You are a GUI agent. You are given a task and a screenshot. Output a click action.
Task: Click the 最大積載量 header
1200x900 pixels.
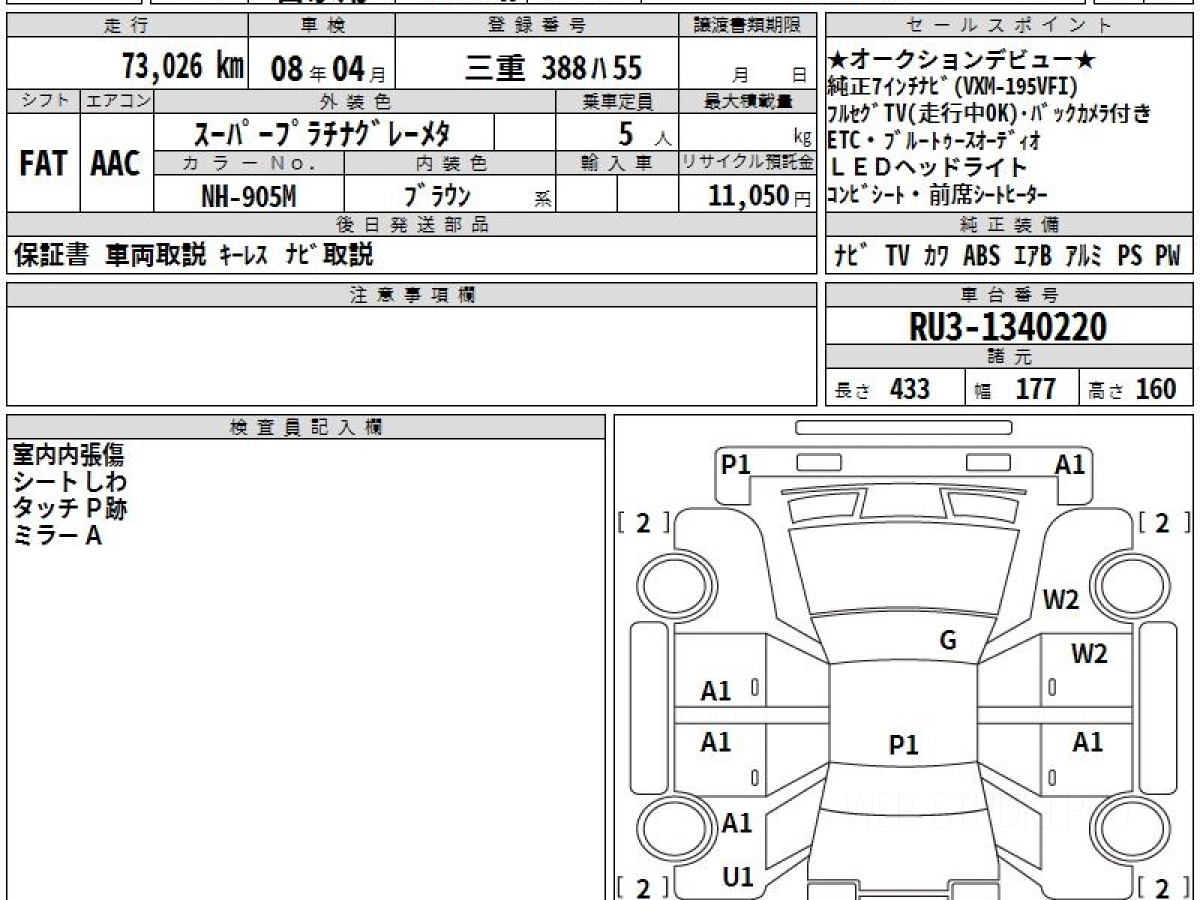click(748, 101)
